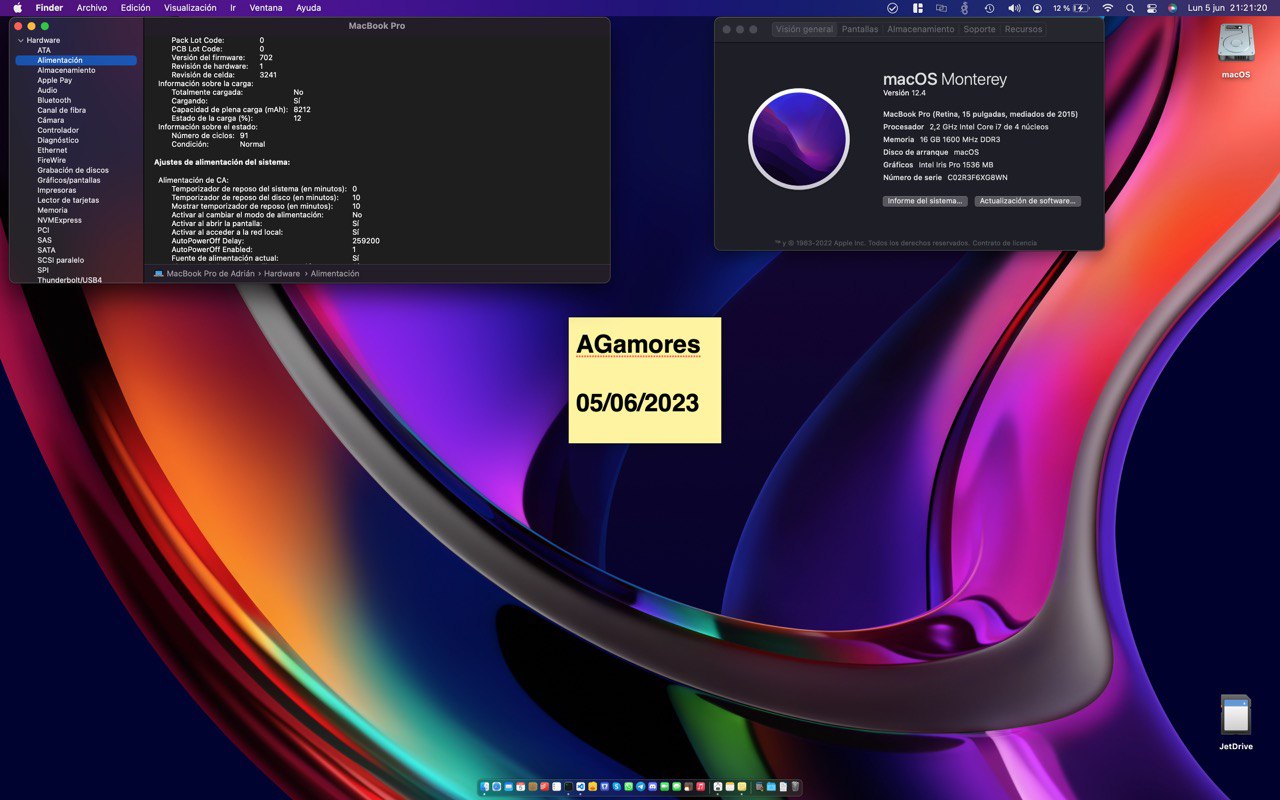Open the Apple menu
The width and height of the screenshot is (1280, 800).
point(17,7)
